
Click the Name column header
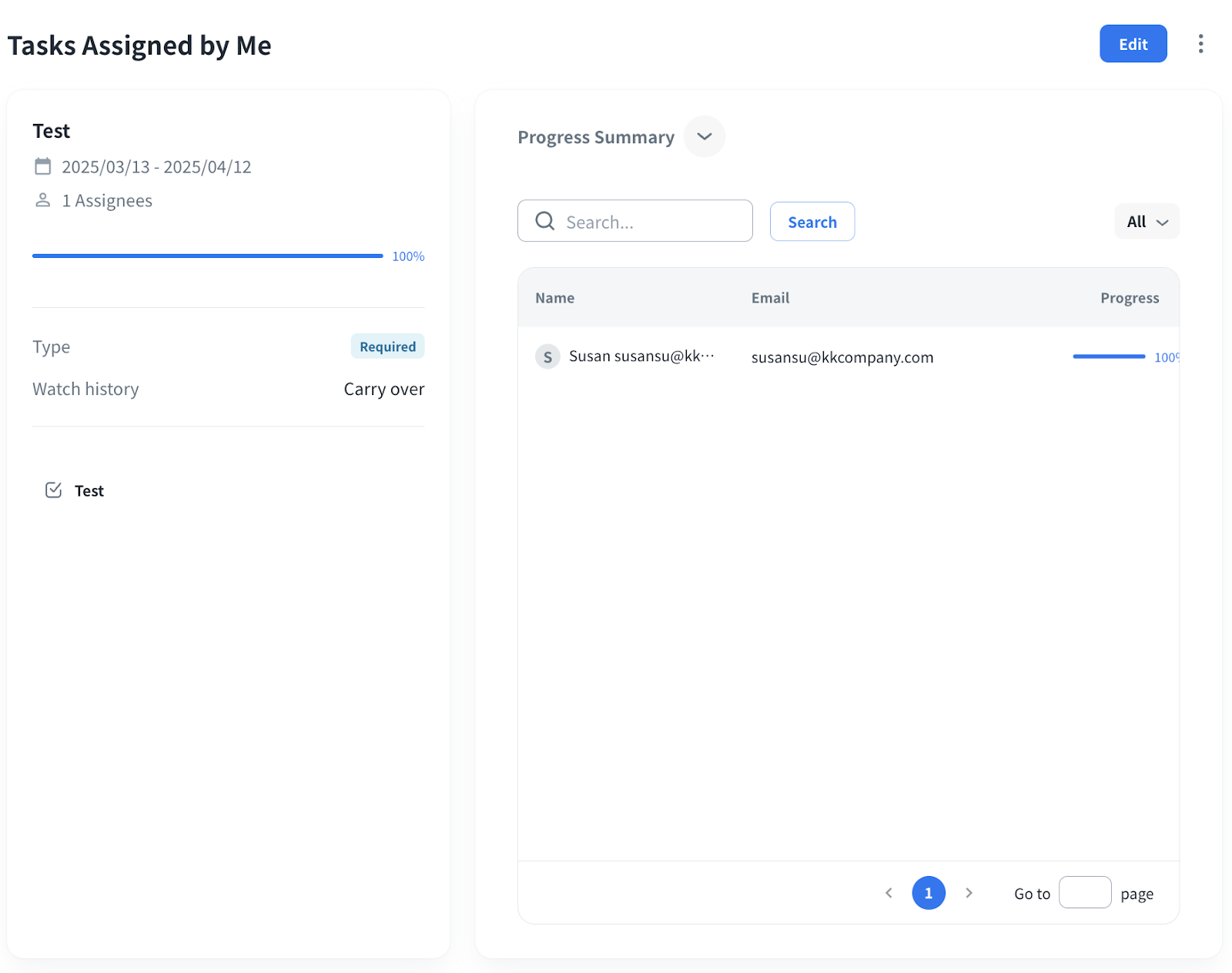click(x=554, y=298)
